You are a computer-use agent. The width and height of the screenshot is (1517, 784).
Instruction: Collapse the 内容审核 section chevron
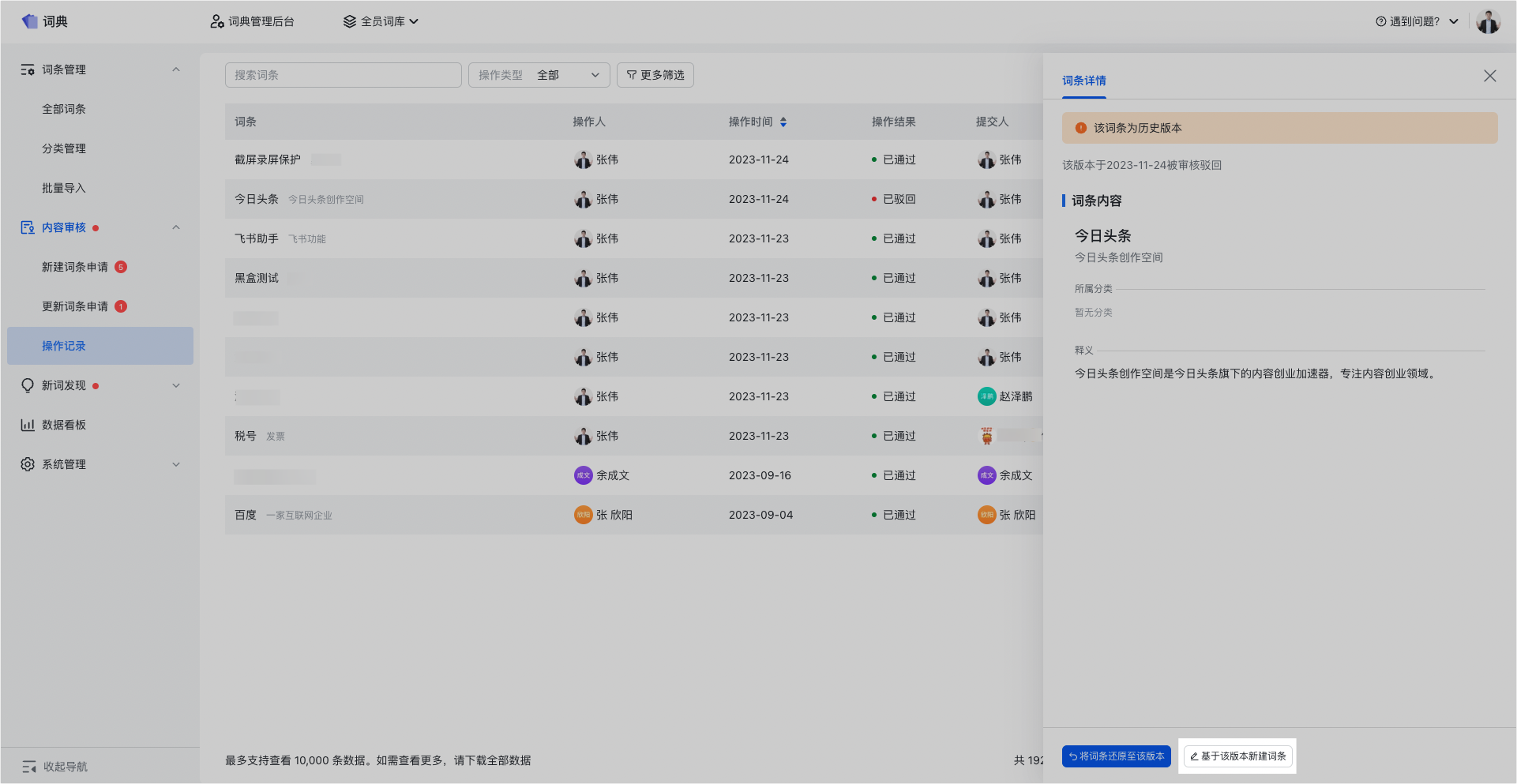pyautogui.click(x=176, y=227)
